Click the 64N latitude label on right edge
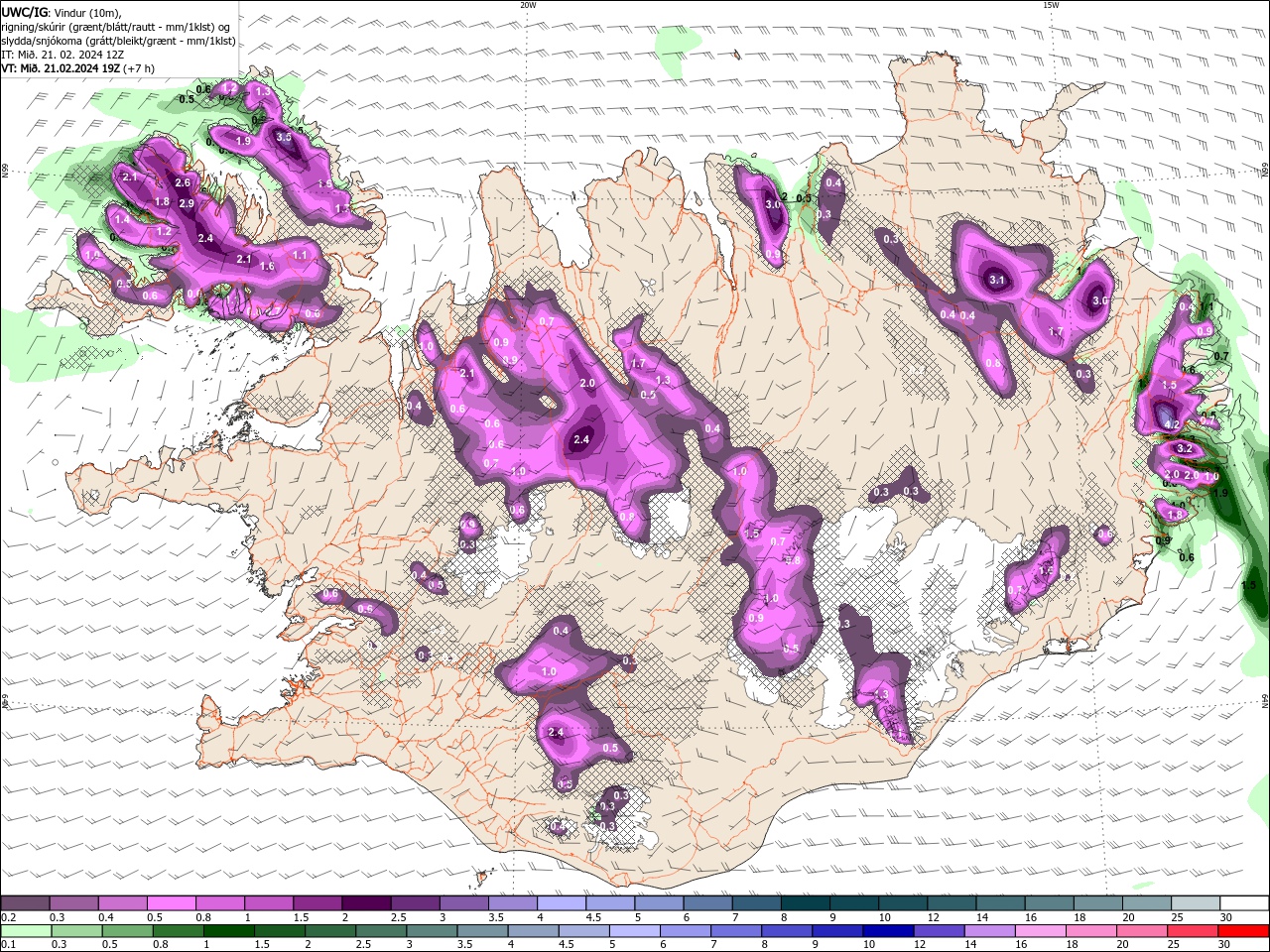Image resolution: width=1270 pixels, height=952 pixels. pos(1265,700)
